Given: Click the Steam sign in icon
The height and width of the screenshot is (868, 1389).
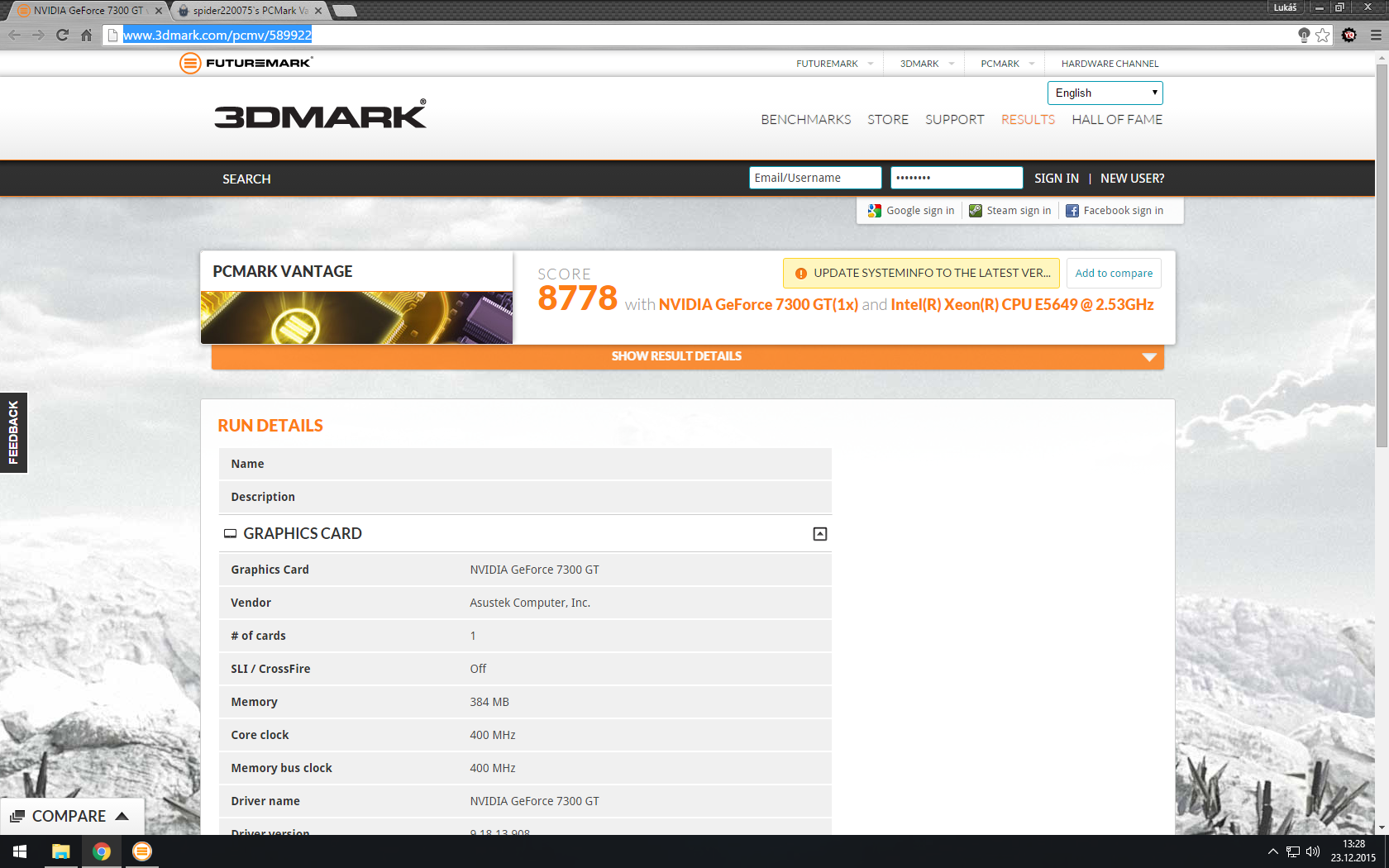Looking at the screenshot, I should [x=976, y=211].
